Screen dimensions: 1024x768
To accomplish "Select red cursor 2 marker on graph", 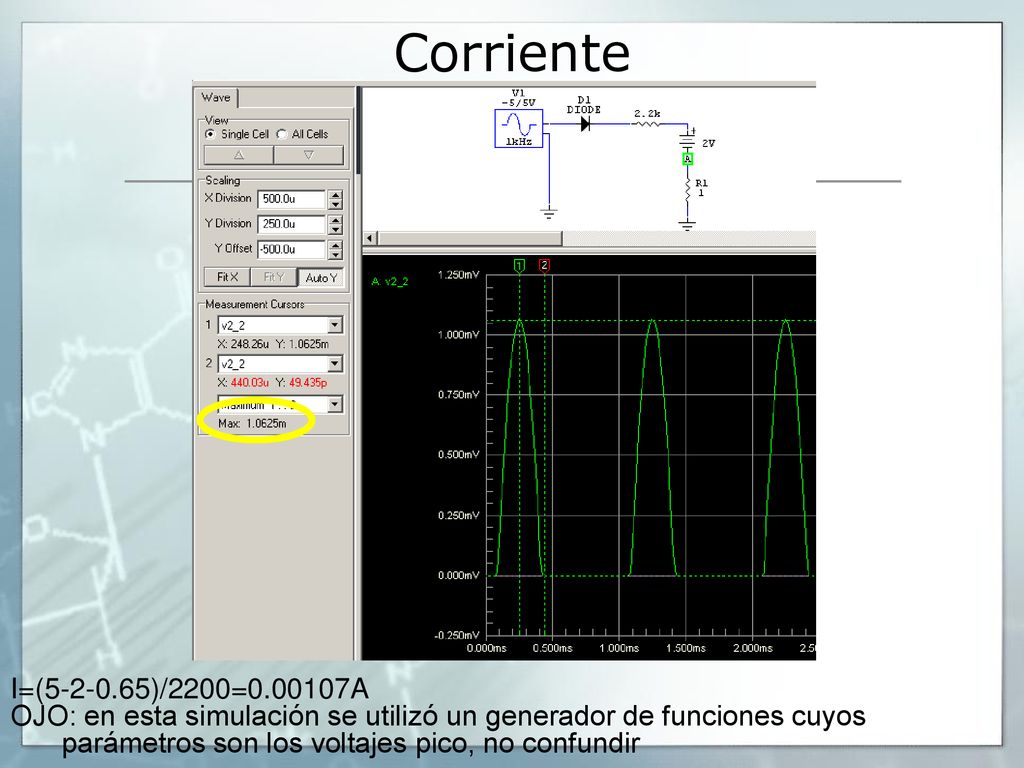I will [544, 265].
